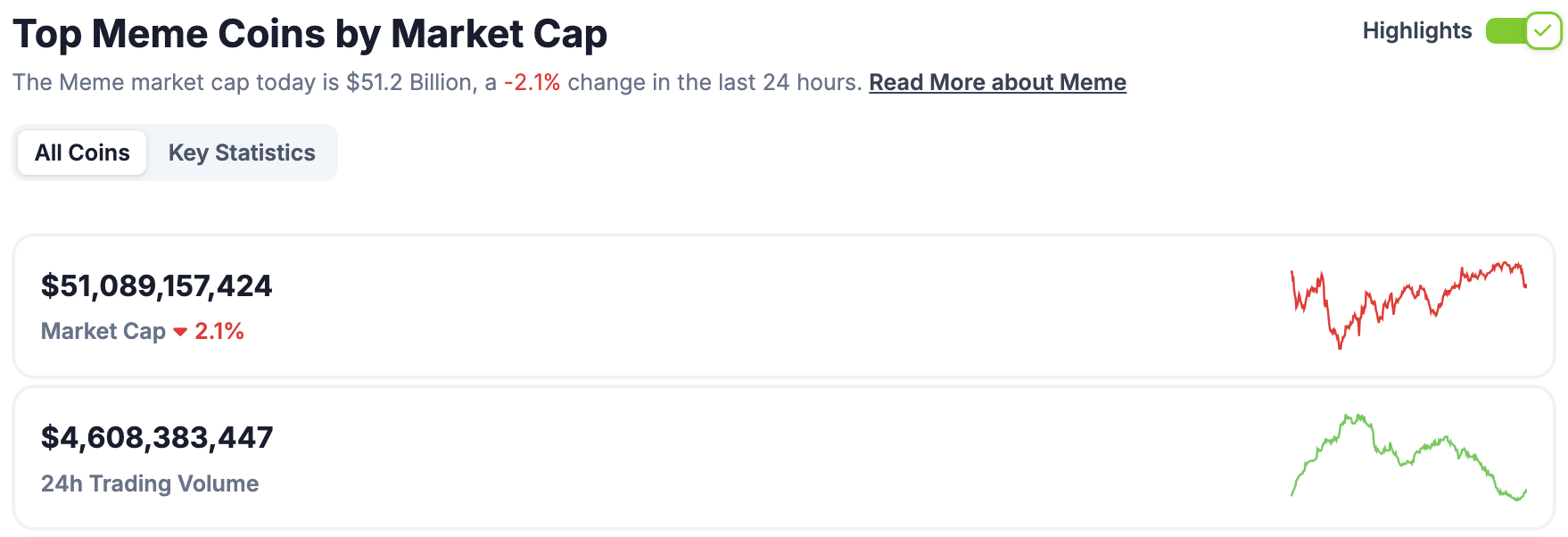Click the red -2.1% in the summary sentence
This screenshot has height=537, width=1568.
[x=532, y=82]
